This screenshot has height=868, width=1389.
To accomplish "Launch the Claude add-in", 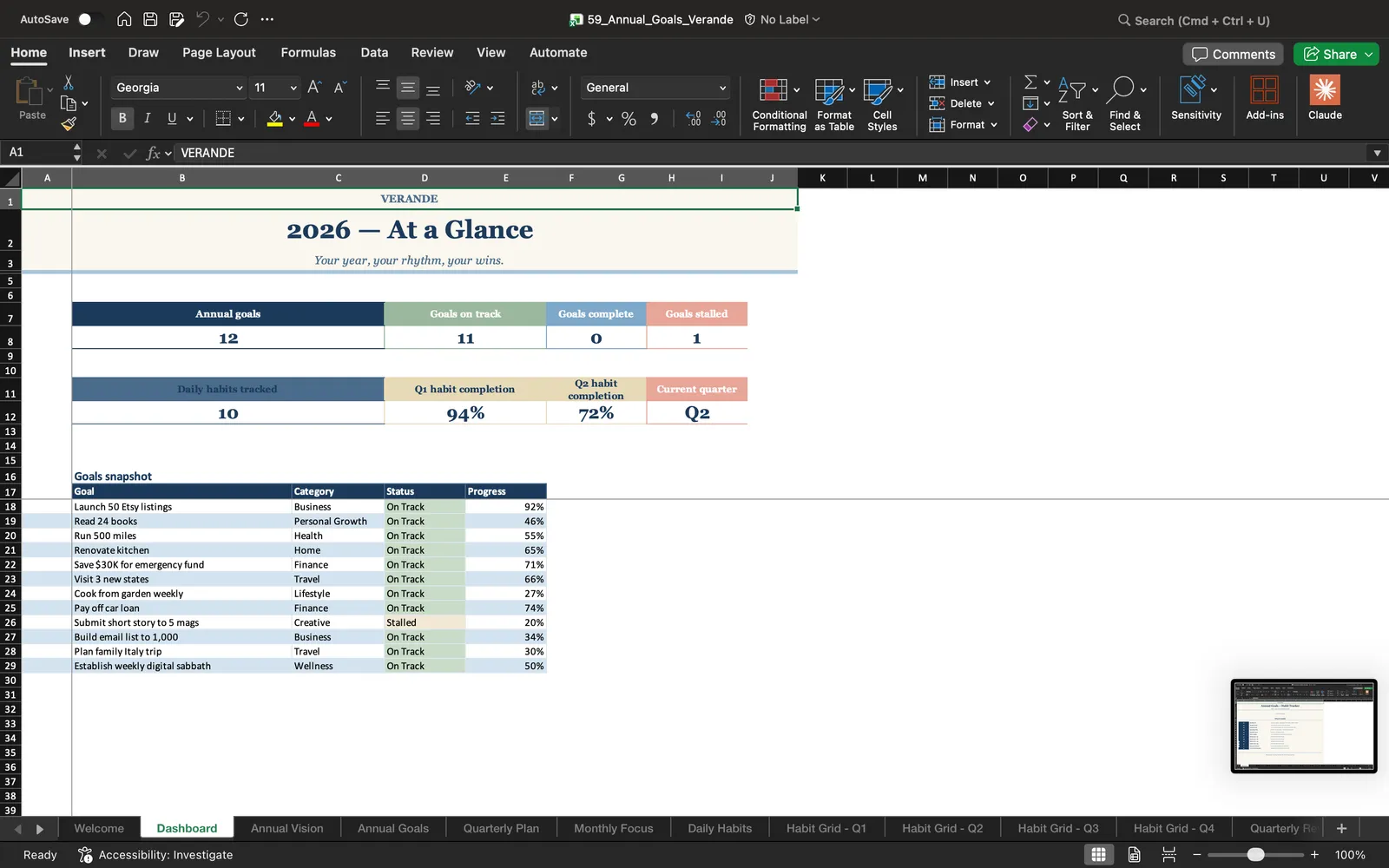I will coord(1325,98).
